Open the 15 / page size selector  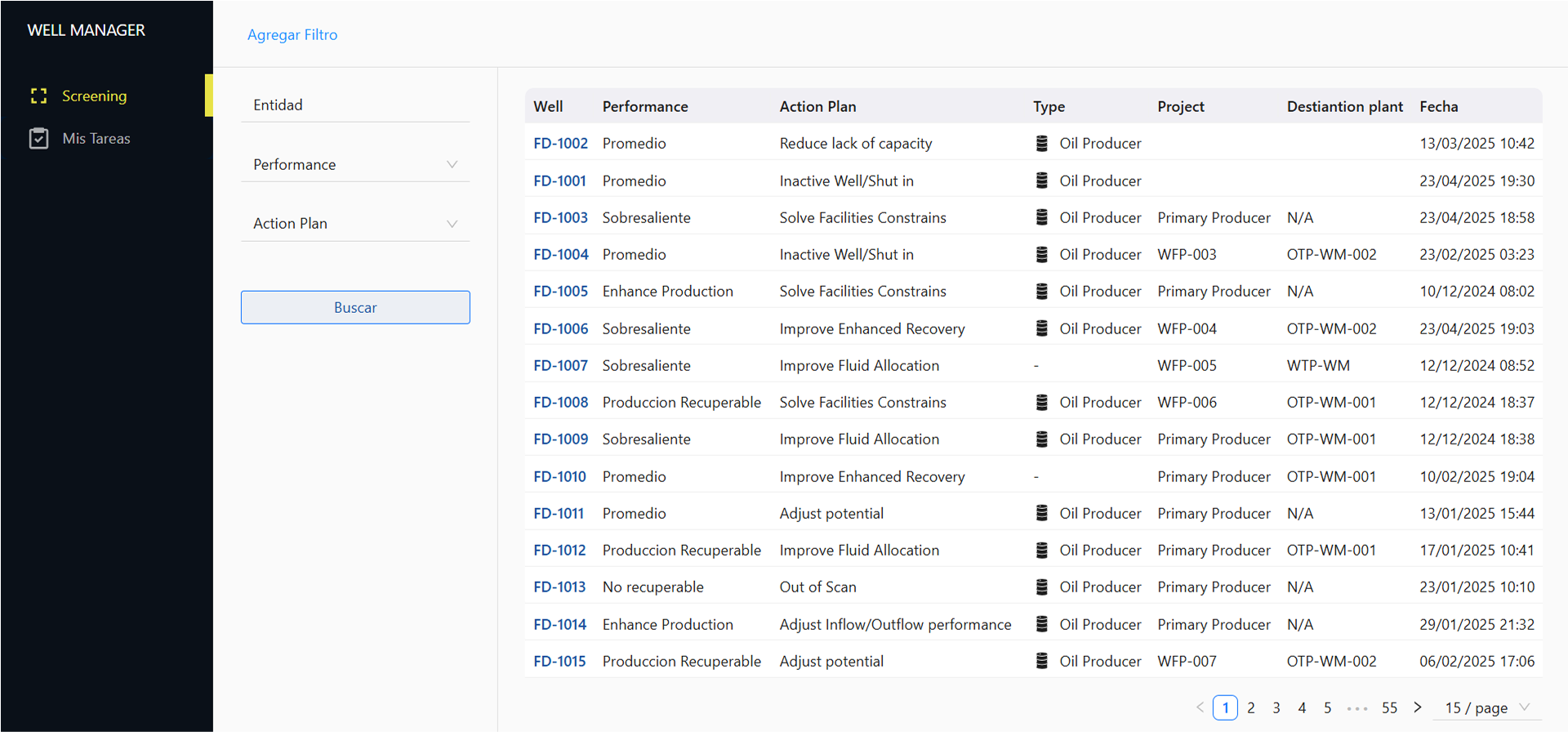tap(1487, 707)
